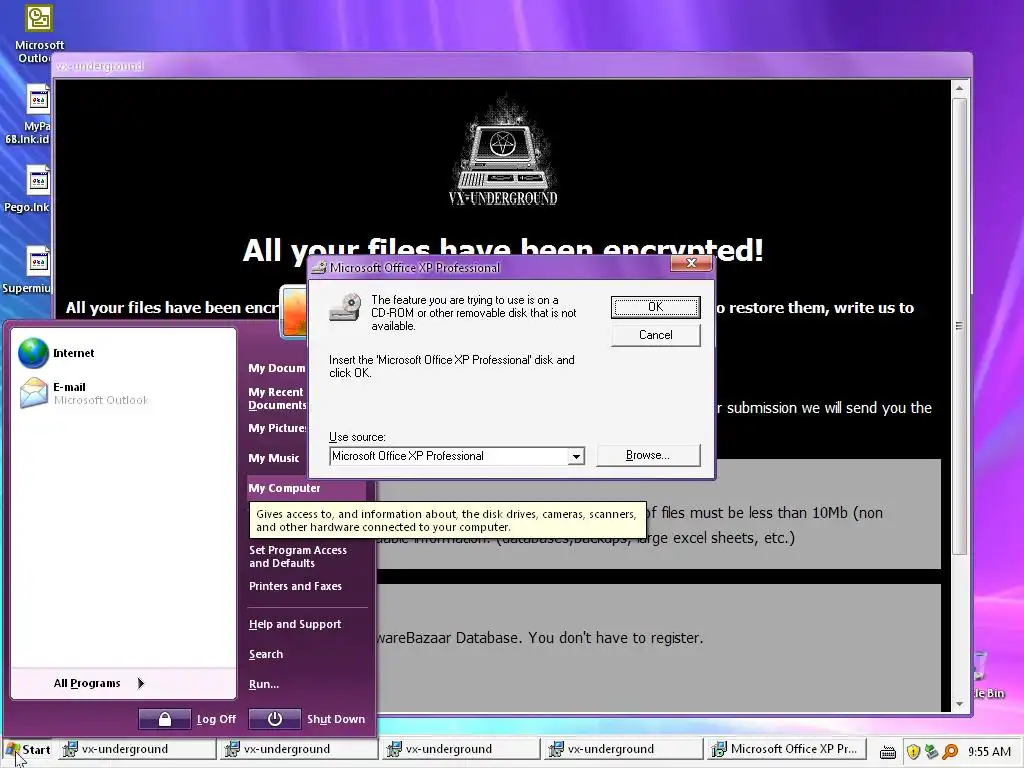The width and height of the screenshot is (1024, 768).
Task: Click the vx-underground window vertical scrollbar thumb
Action: pyautogui.click(x=959, y=327)
